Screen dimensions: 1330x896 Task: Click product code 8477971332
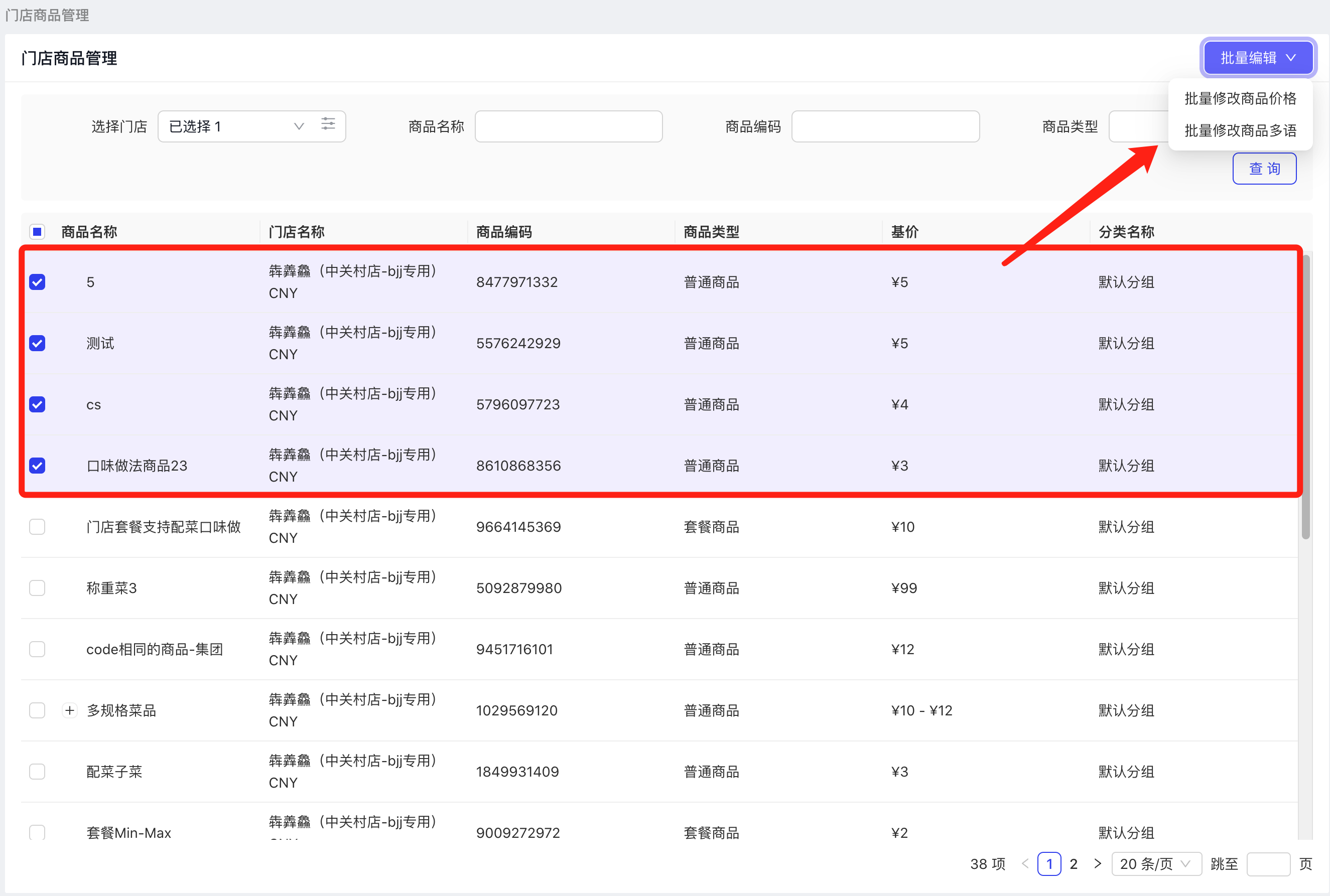tap(516, 282)
